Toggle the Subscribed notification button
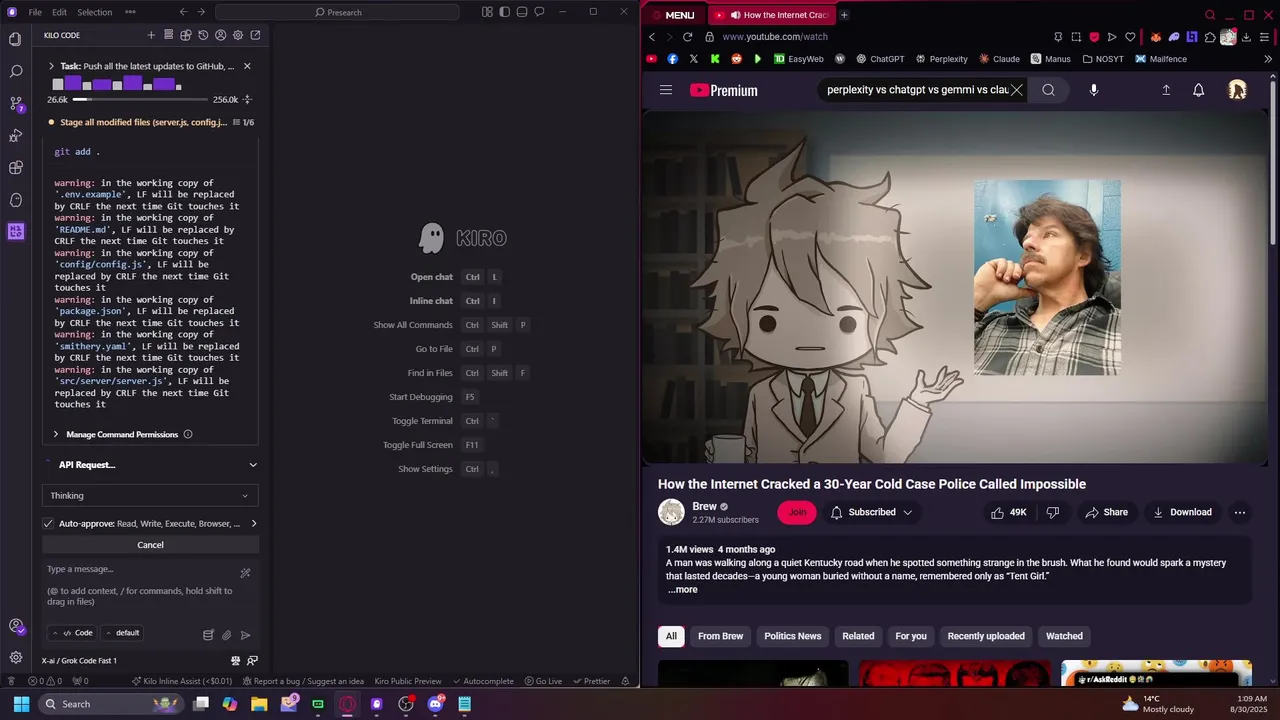Viewport: 1280px width, 720px height. point(871,512)
